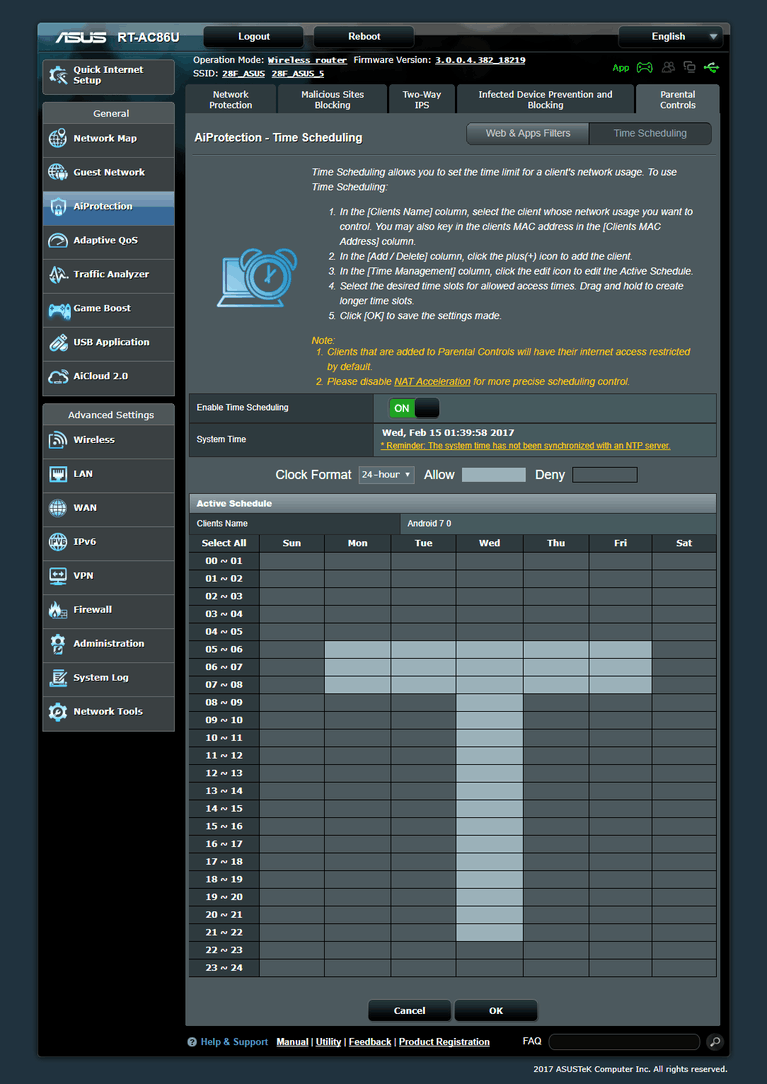Click the Reboot button
Viewport: 767px width, 1084px height.
[x=364, y=37]
